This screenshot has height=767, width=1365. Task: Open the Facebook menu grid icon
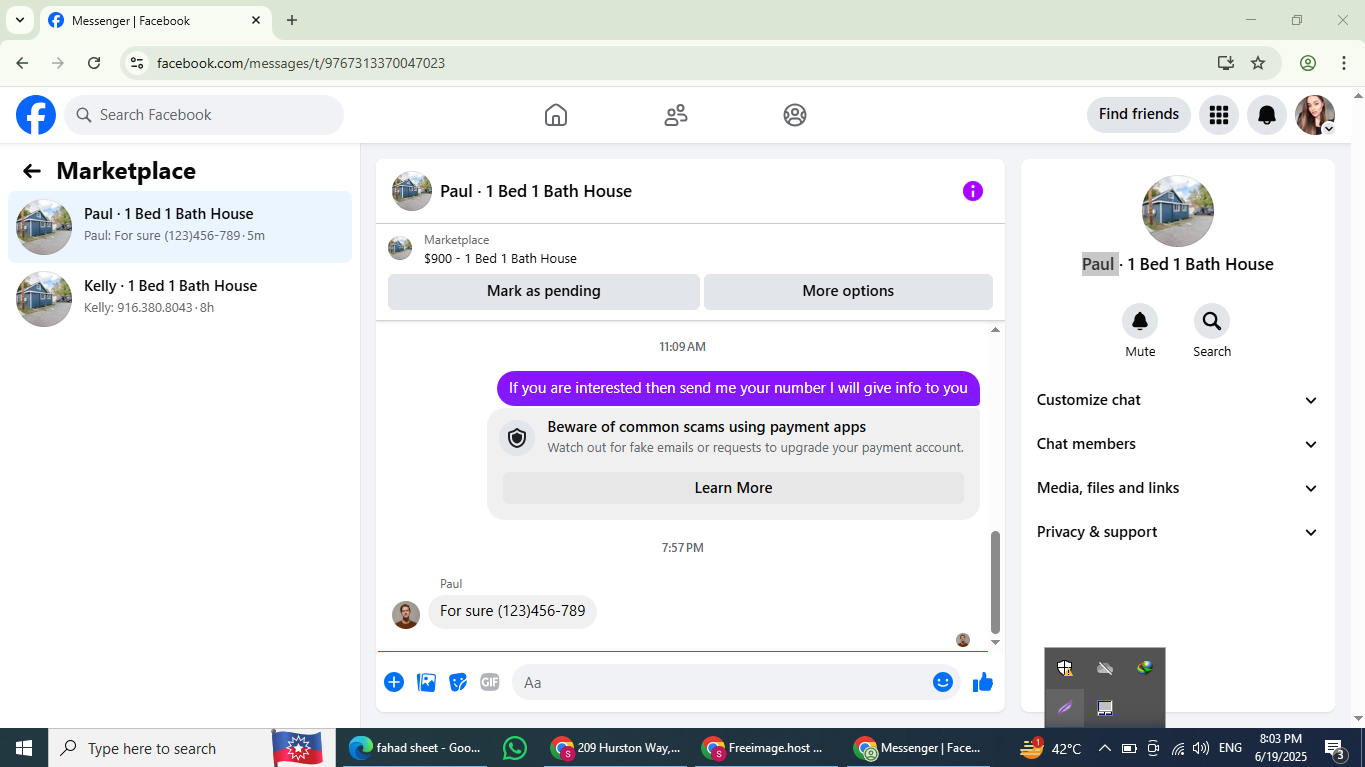point(1218,115)
